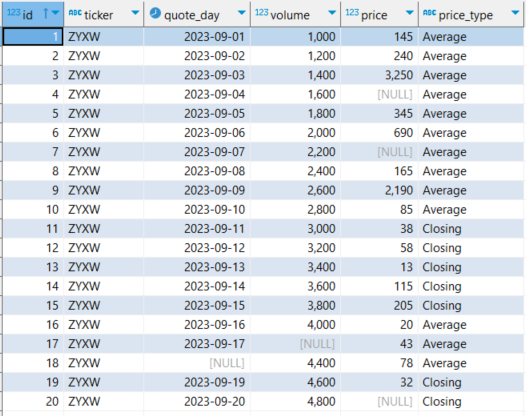Open the price_type column filter dropdown
This screenshot has width=526, height=416.
[515, 13]
